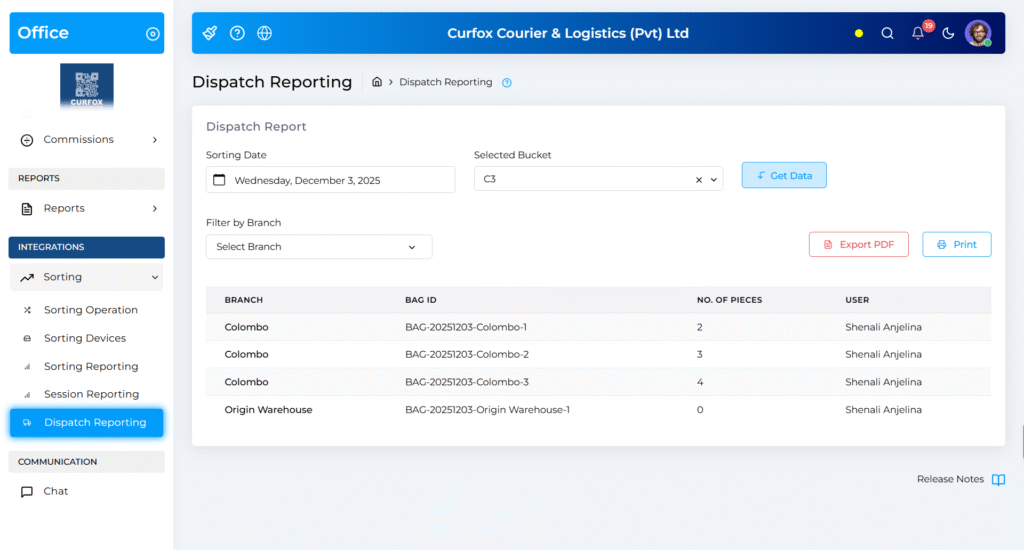Screen dimensions: 1024x550
Task: Click the Export PDF button
Action: [x=858, y=244]
